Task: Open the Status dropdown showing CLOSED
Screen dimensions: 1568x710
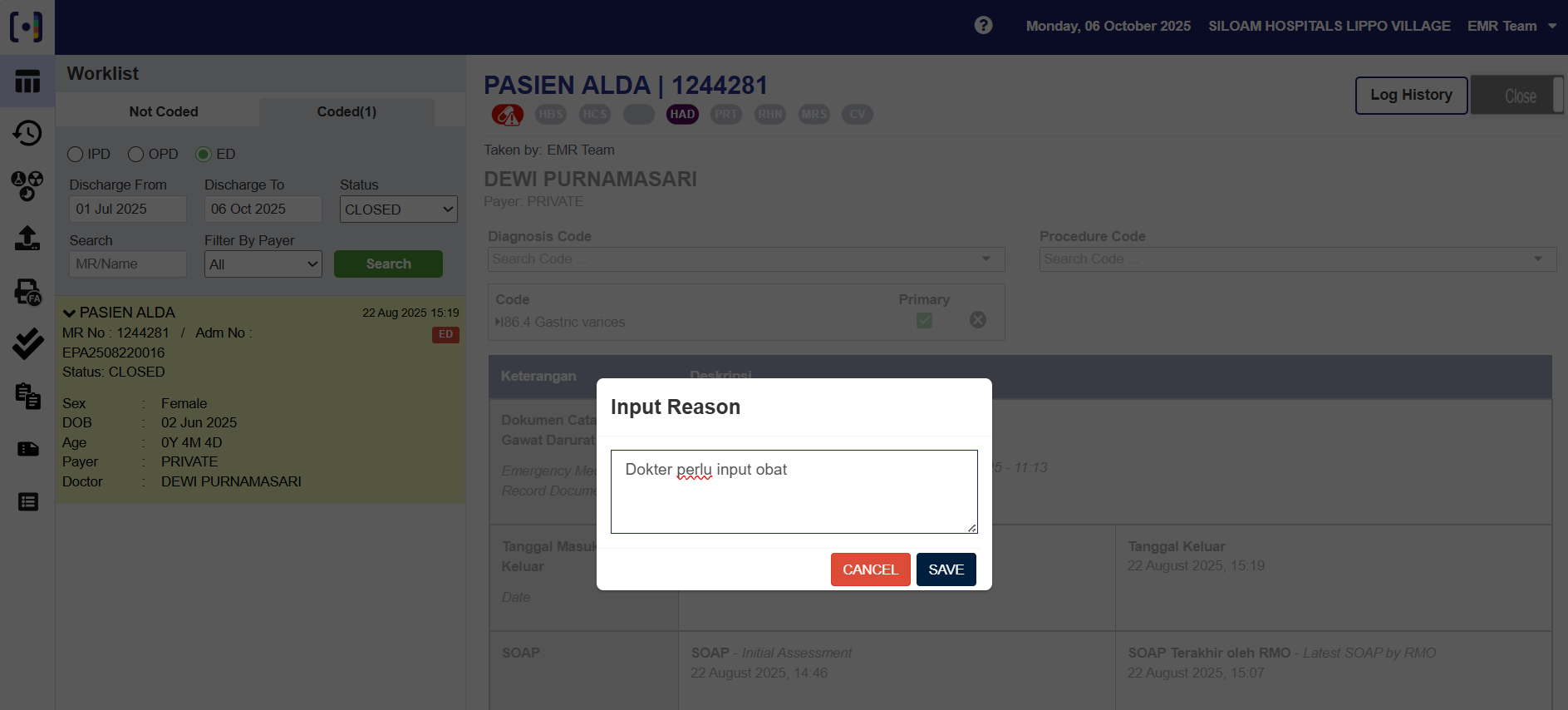Action: tap(399, 210)
